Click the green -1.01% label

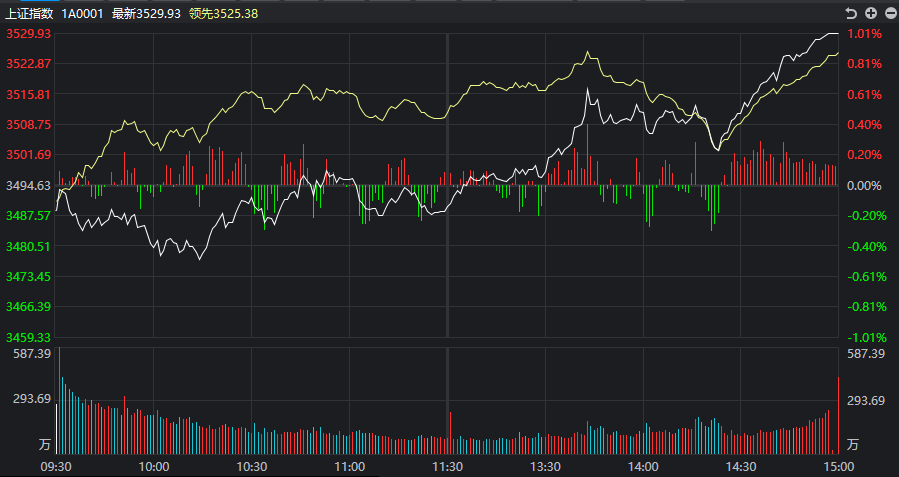coord(867,337)
